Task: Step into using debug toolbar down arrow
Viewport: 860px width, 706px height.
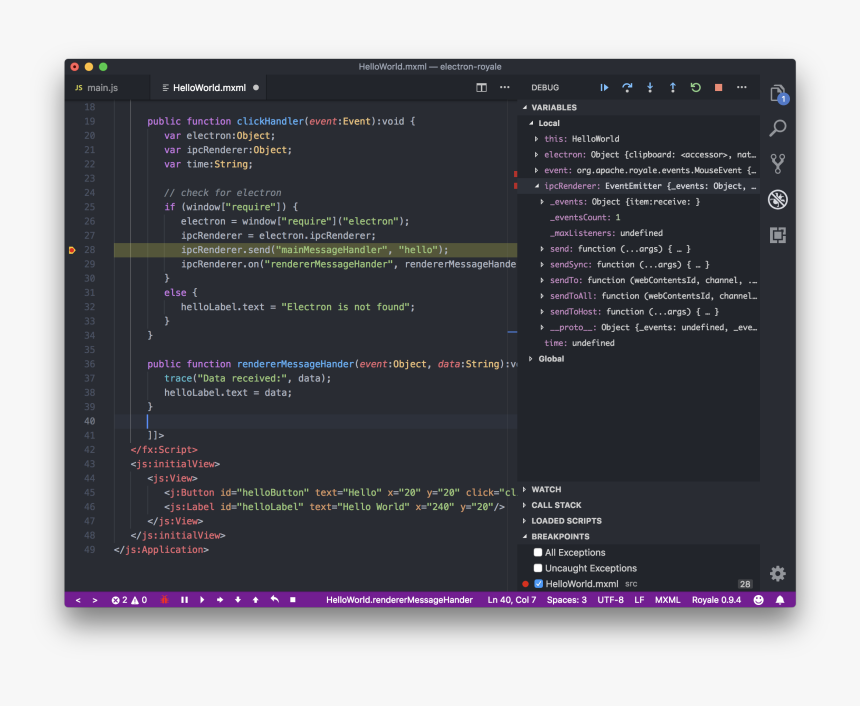Action: (650, 88)
